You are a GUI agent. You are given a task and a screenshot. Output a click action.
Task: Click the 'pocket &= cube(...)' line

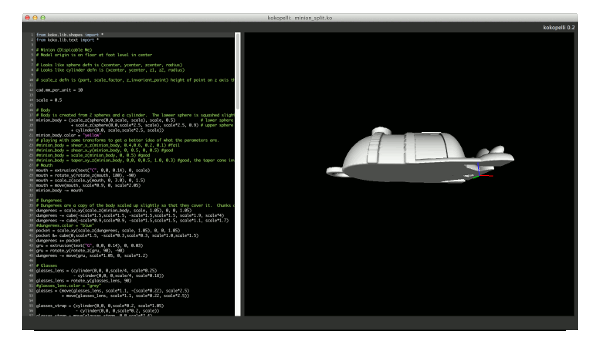[x=117, y=236]
